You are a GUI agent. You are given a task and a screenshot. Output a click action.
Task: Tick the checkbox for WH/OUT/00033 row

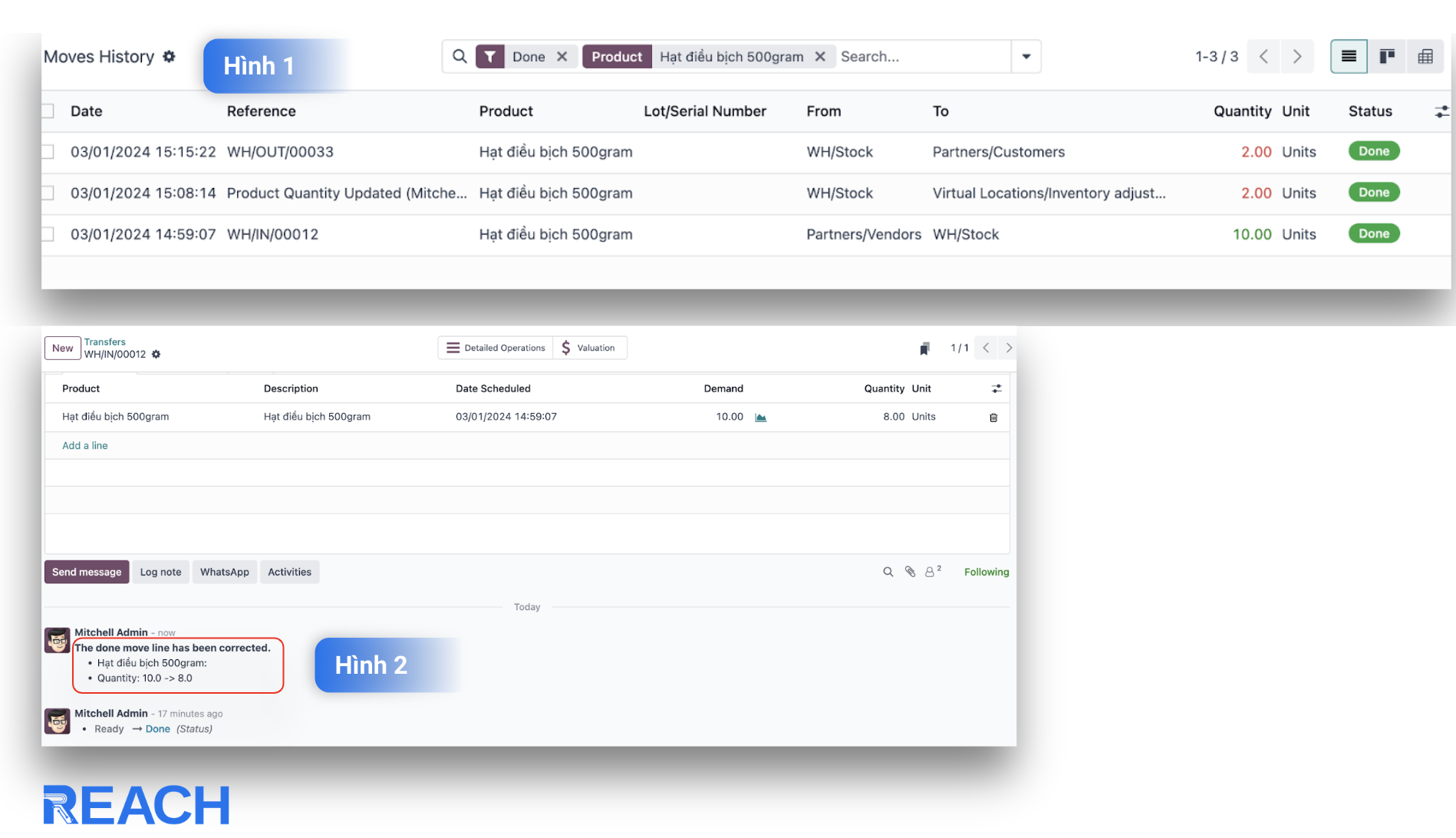[x=48, y=152]
